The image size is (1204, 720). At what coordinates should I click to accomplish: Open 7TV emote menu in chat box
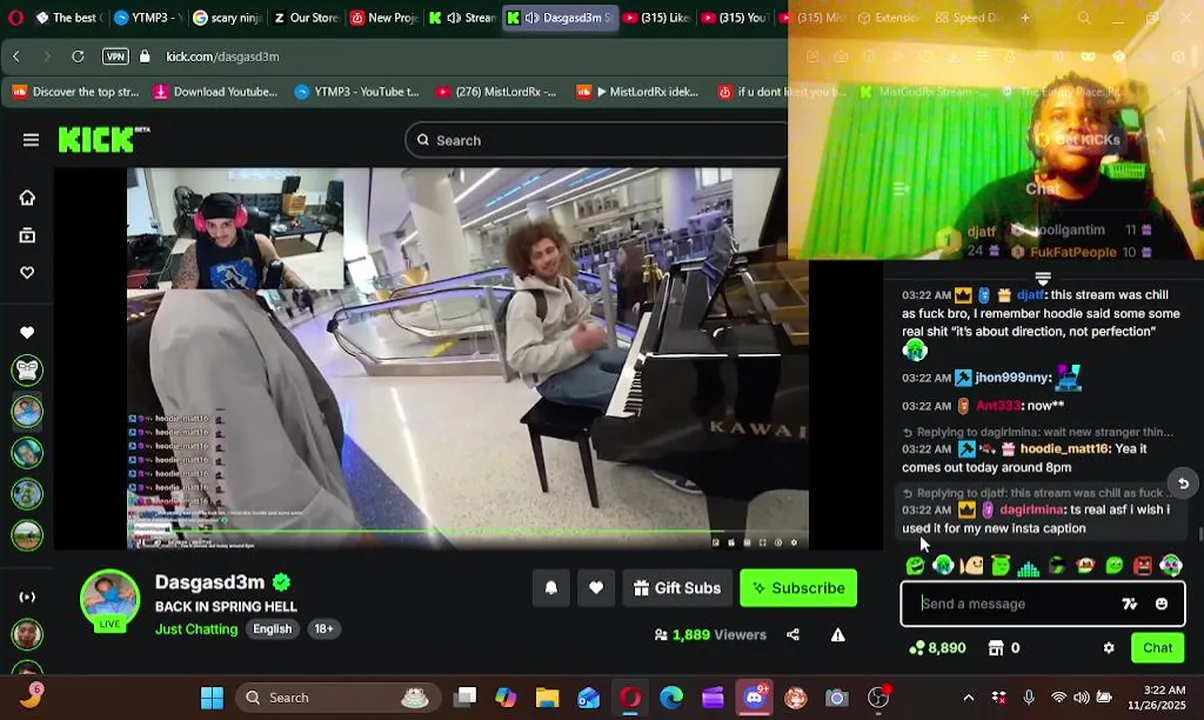(1130, 604)
